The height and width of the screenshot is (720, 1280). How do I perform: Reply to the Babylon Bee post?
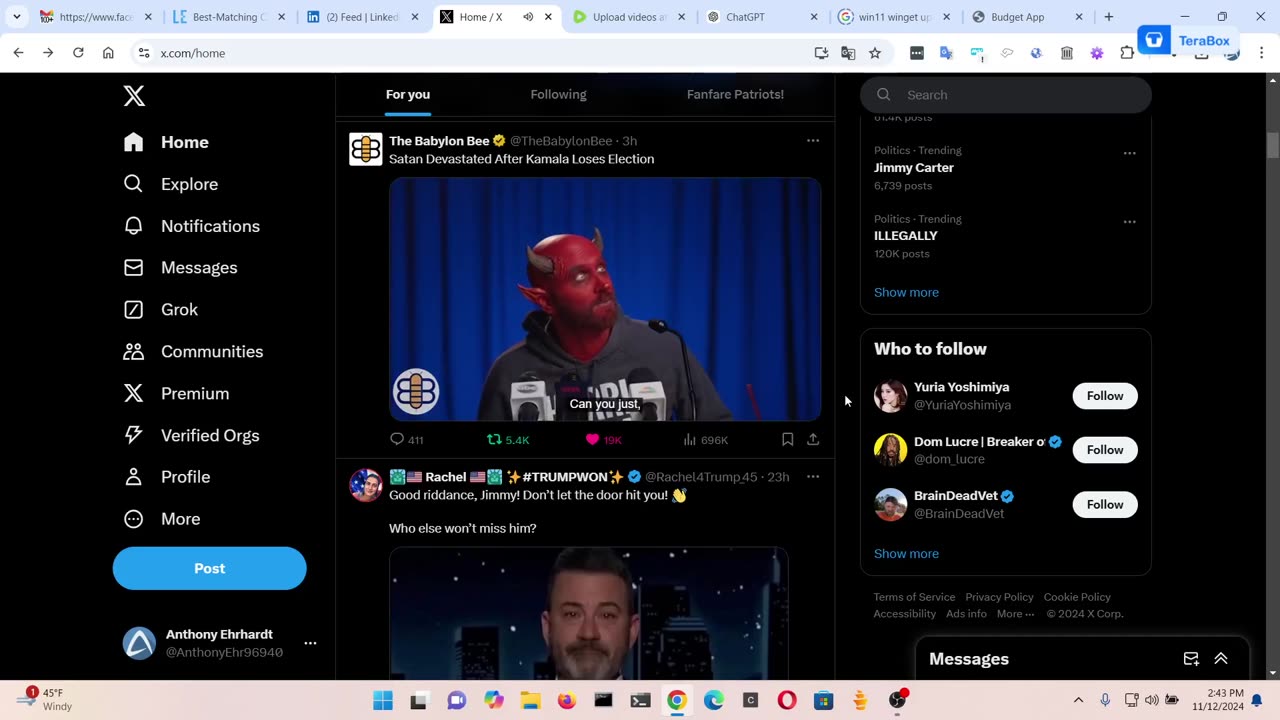[x=406, y=440]
